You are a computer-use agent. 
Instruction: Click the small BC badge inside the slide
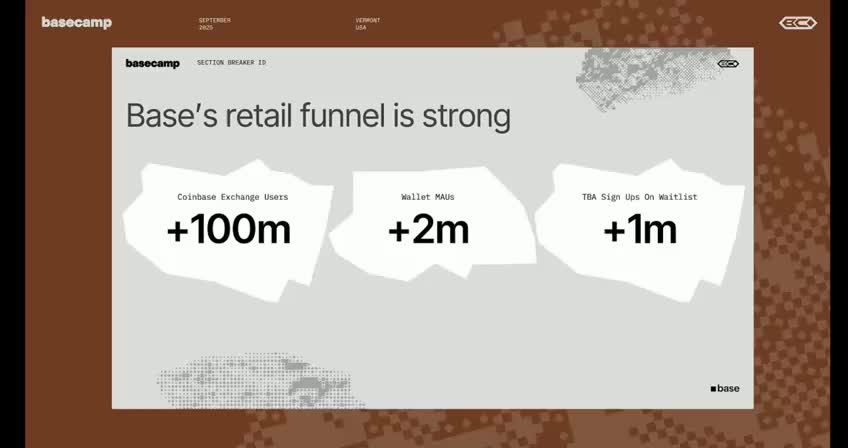click(728, 64)
